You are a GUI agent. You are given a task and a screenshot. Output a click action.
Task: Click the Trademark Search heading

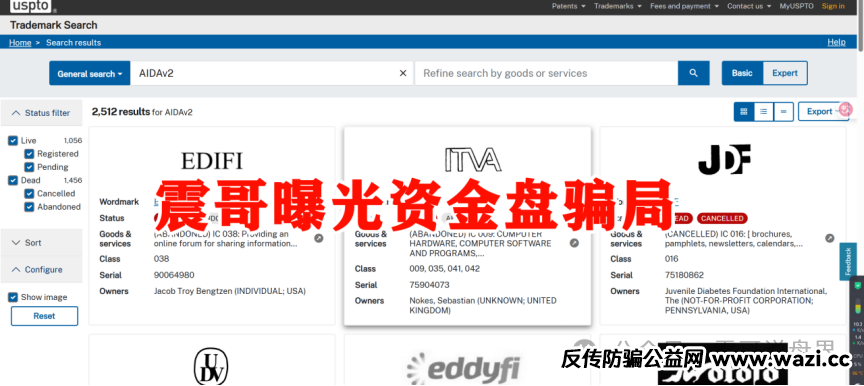(53, 25)
